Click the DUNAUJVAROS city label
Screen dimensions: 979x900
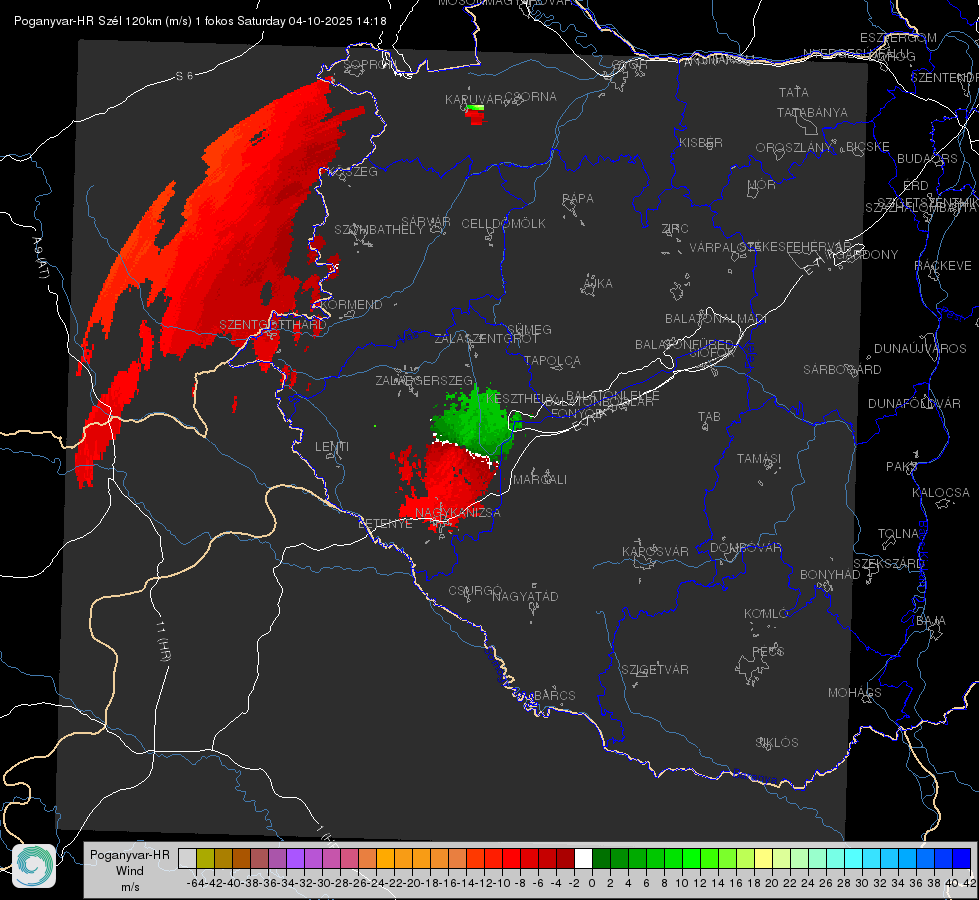(x=920, y=349)
